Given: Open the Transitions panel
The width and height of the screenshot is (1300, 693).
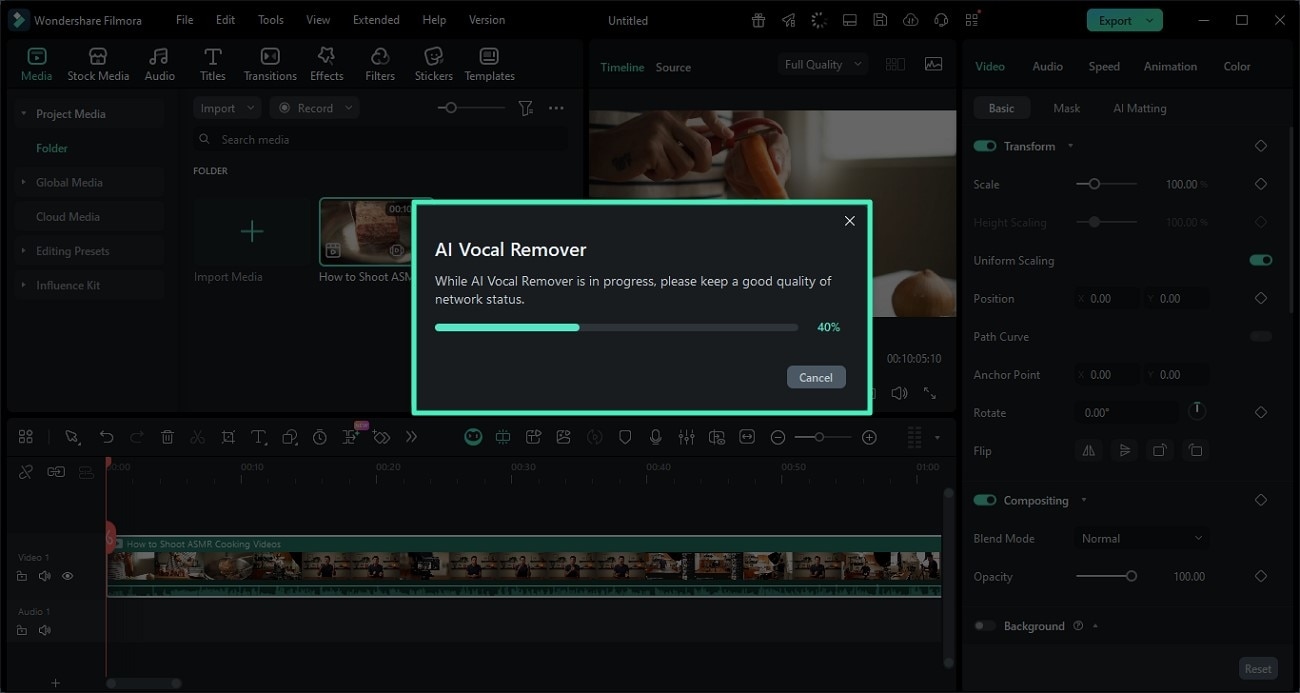Looking at the screenshot, I should click(272, 62).
